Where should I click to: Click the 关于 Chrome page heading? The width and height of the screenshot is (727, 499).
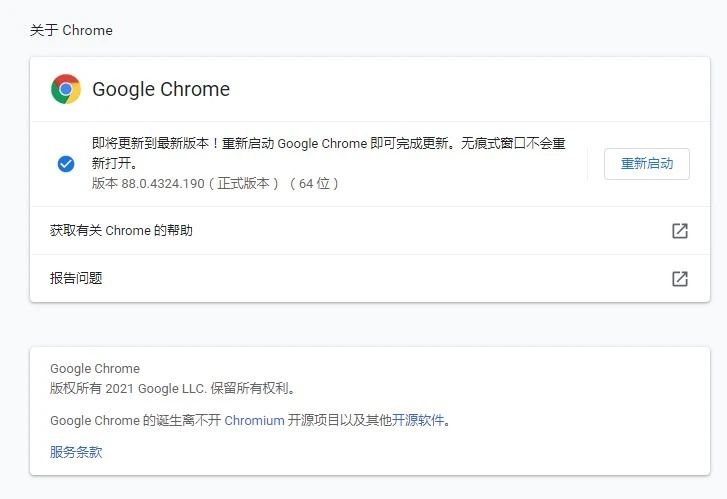(x=71, y=31)
